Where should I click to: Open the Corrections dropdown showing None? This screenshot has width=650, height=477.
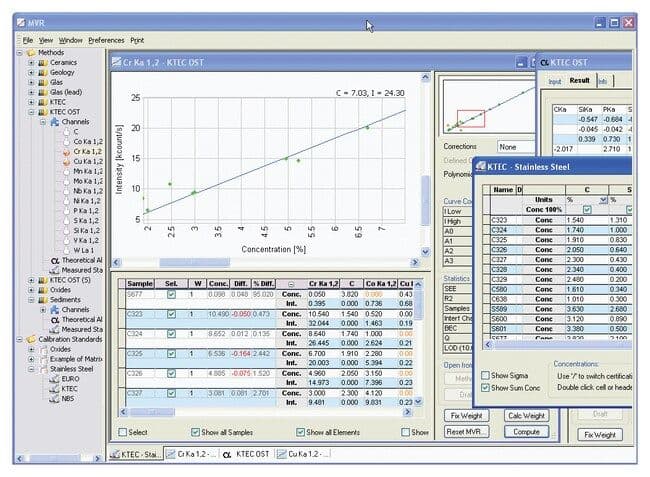point(516,147)
